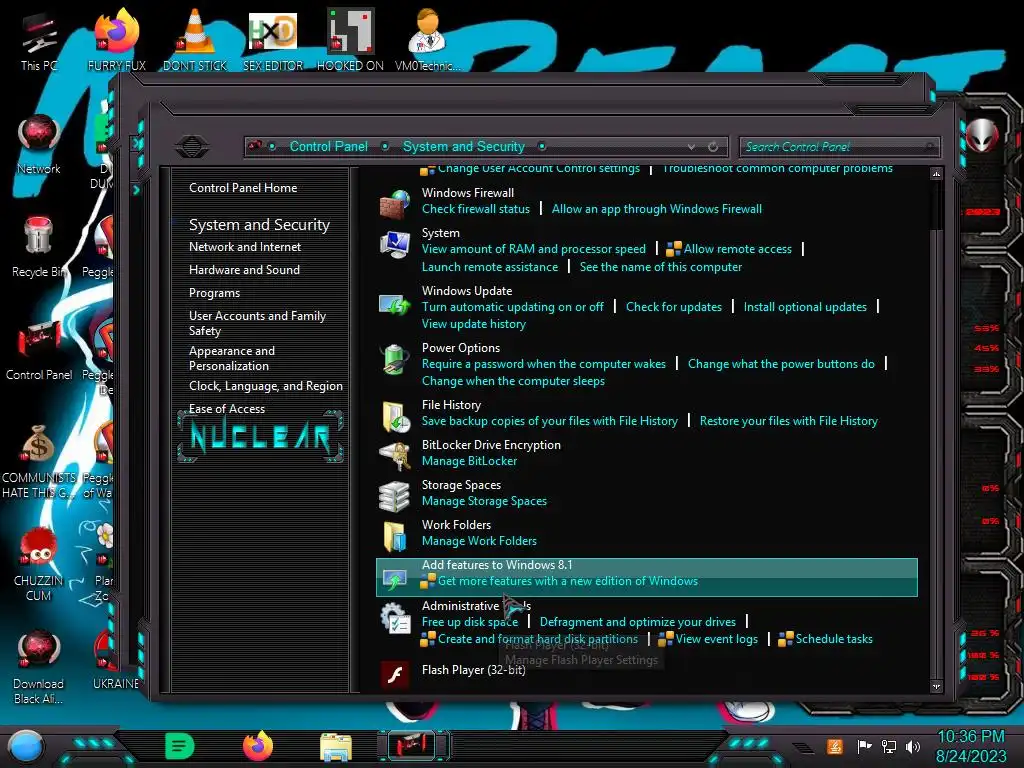This screenshot has width=1024, height=768.
Task: Click System and Security breadcrumb
Action: pyautogui.click(x=464, y=146)
